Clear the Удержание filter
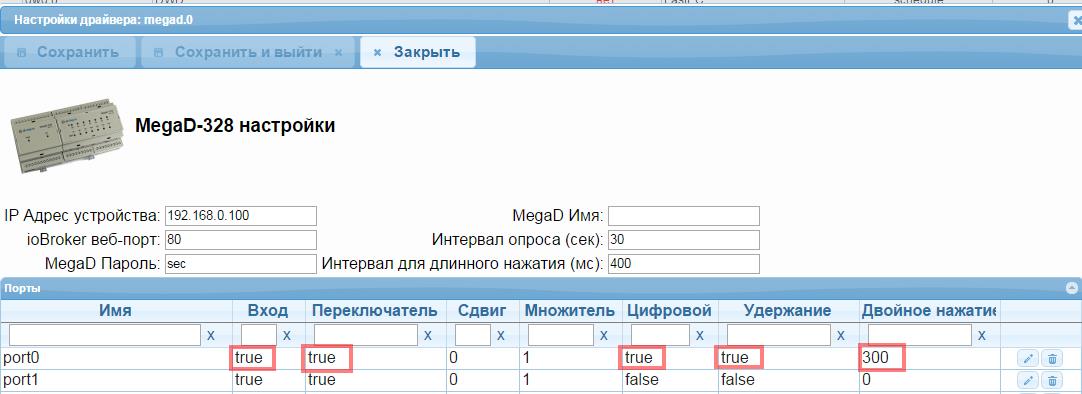This screenshot has width=1082, height=394. click(x=840, y=335)
